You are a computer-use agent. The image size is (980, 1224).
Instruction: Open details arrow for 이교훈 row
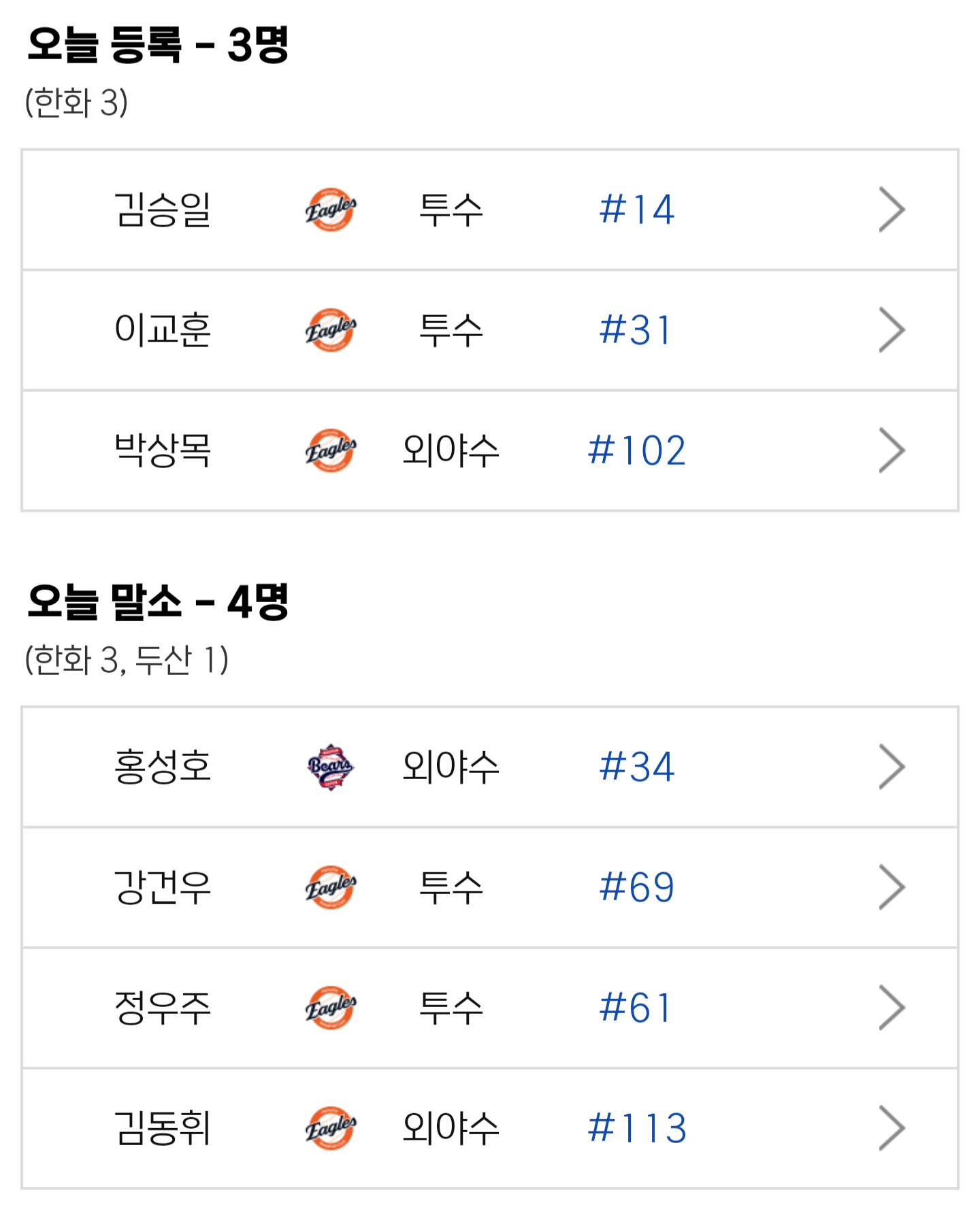coord(892,330)
